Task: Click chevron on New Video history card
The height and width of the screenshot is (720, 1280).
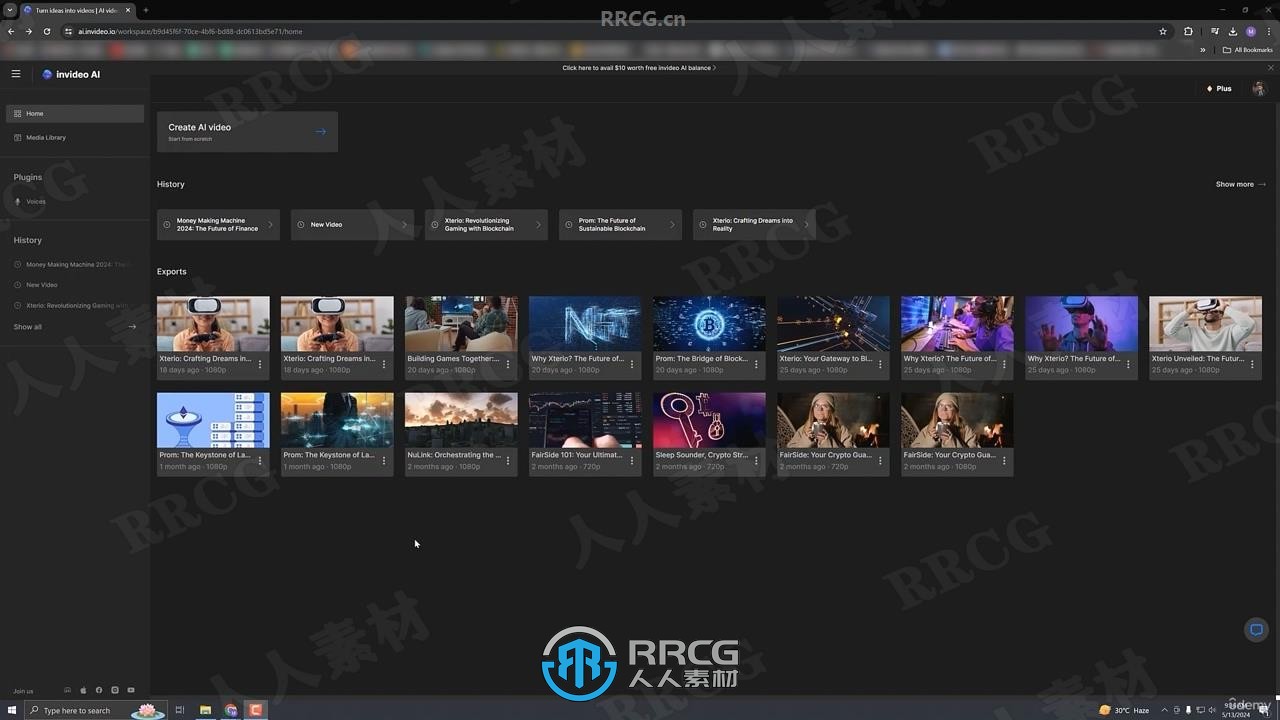Action: [404, 225]
